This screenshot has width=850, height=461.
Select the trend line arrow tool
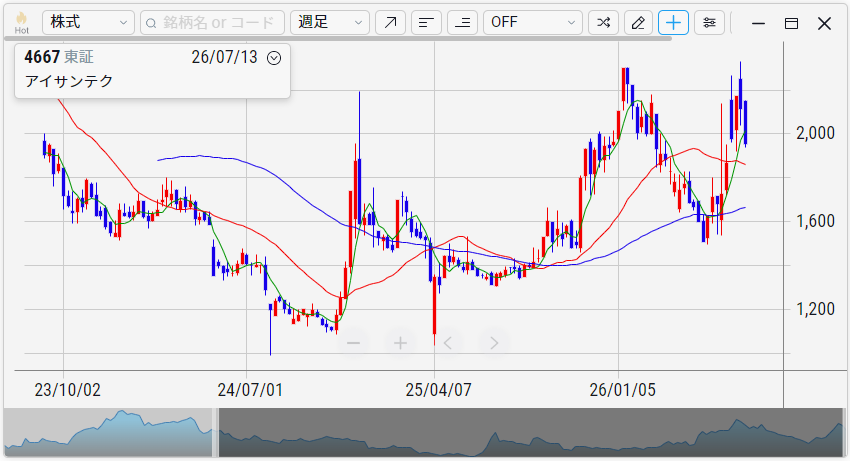390,22
